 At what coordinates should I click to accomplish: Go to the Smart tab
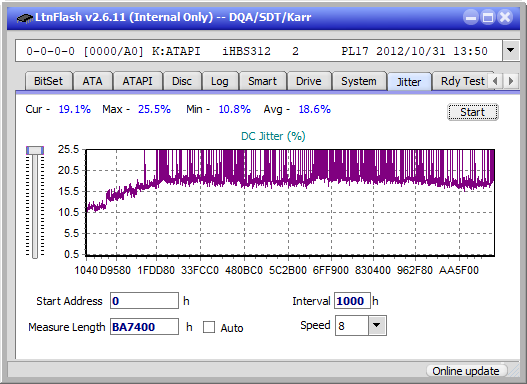click(x=262, y=81)
